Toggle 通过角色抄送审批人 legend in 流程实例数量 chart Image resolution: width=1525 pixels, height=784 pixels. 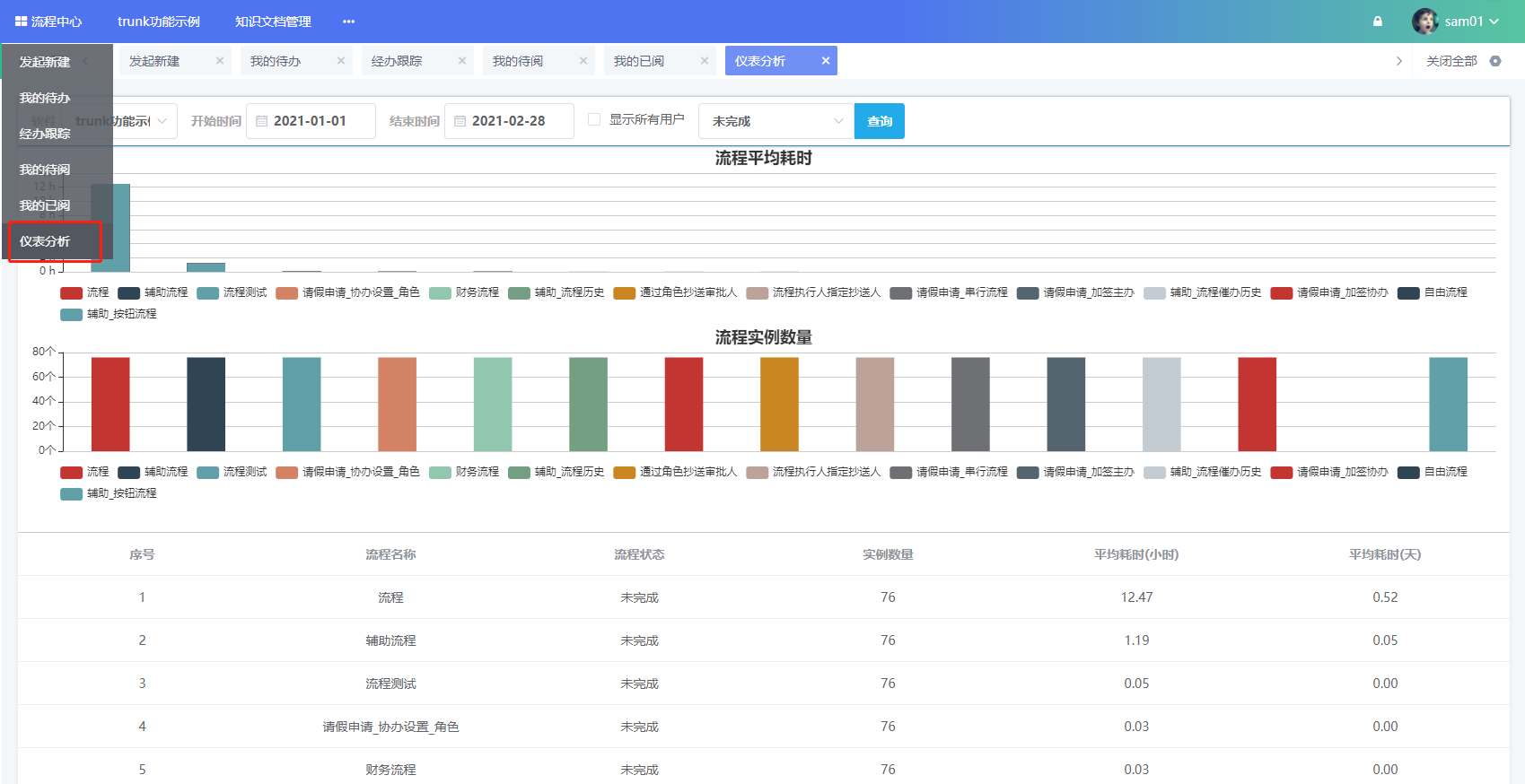tap(675, 473)
